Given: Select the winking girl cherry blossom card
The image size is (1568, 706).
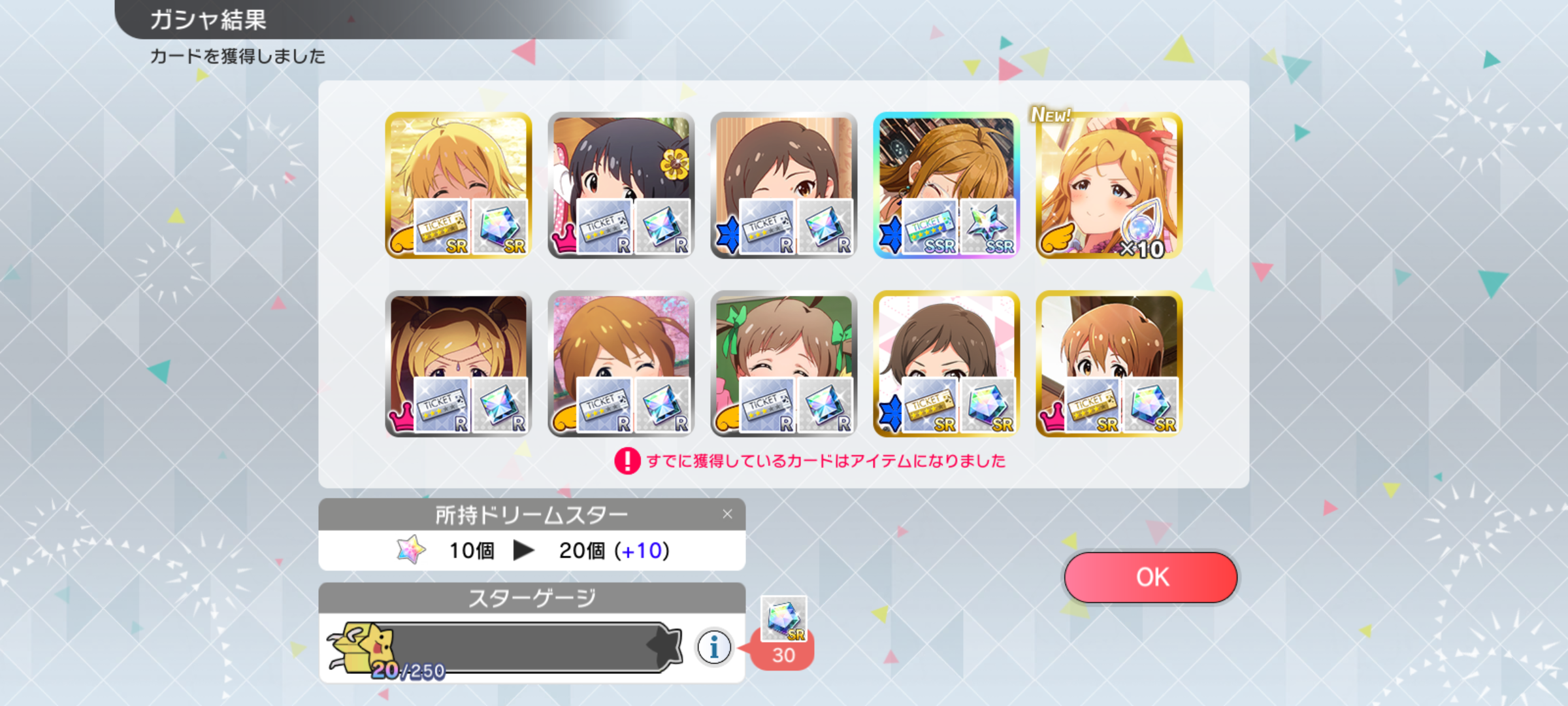Looking at the screenshot, I should (621, 363).
